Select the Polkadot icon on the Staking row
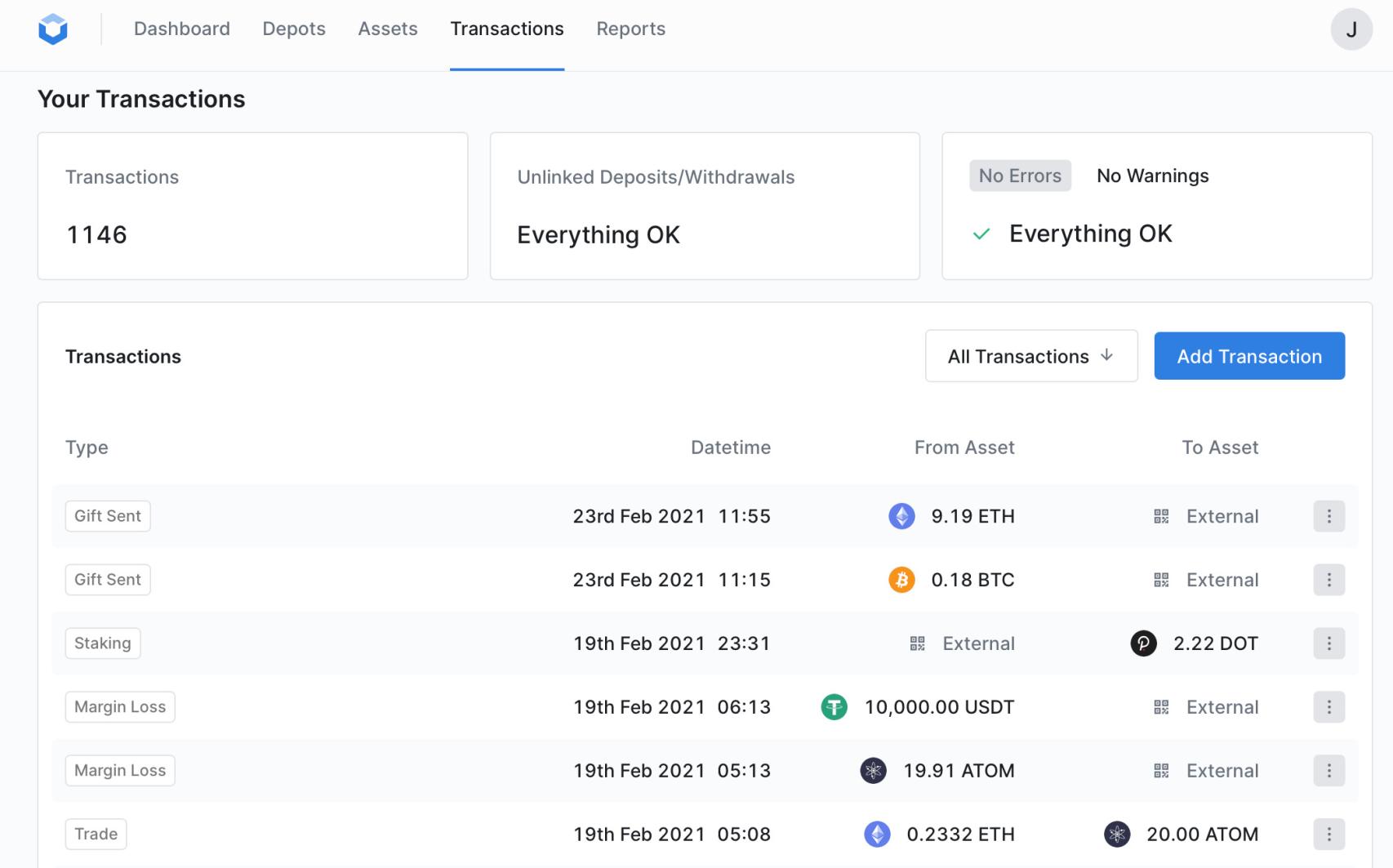 tap(1144, 643)
